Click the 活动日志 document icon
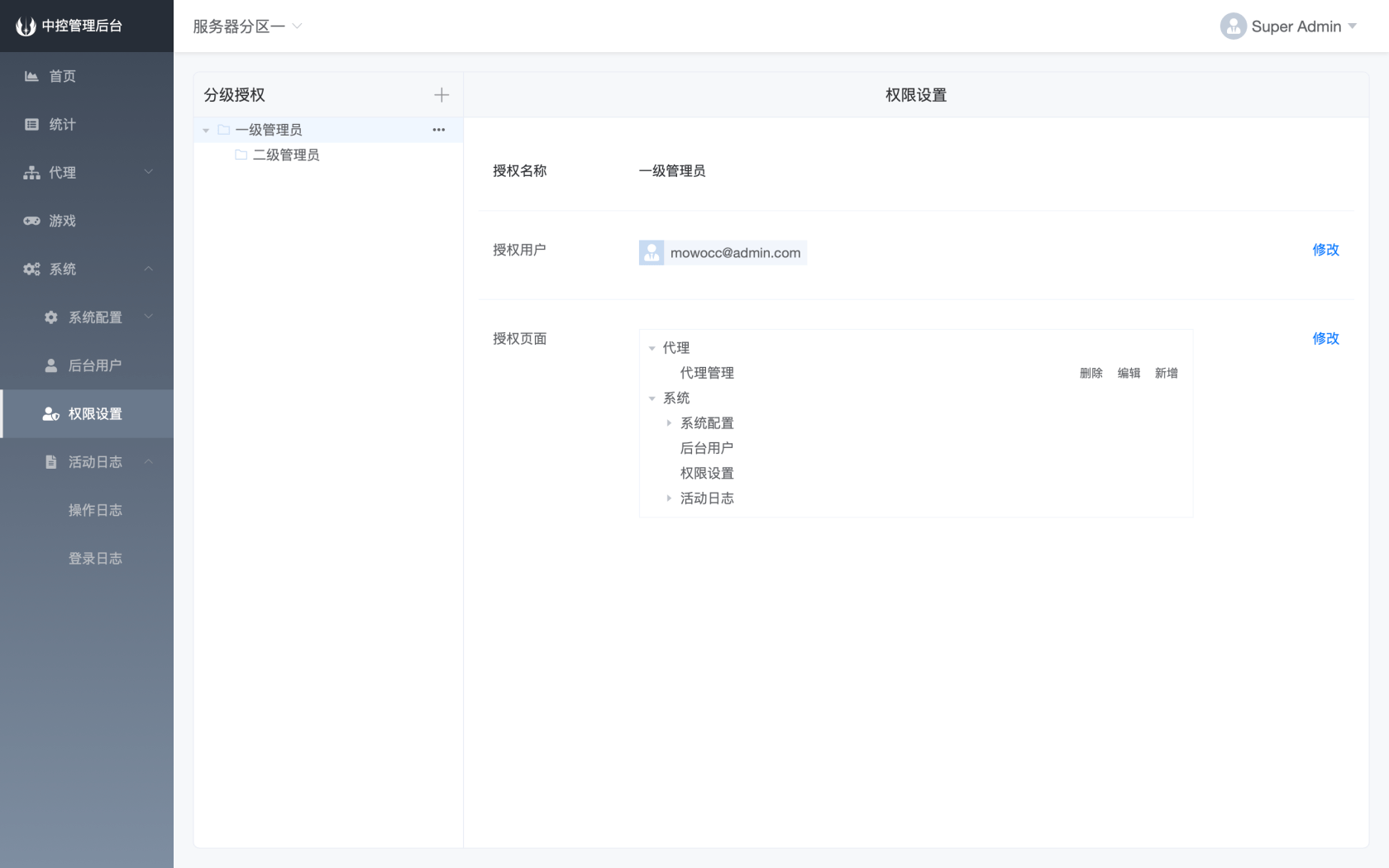Viewport: 1389px width, 868px height. click(x=51, y=462)
